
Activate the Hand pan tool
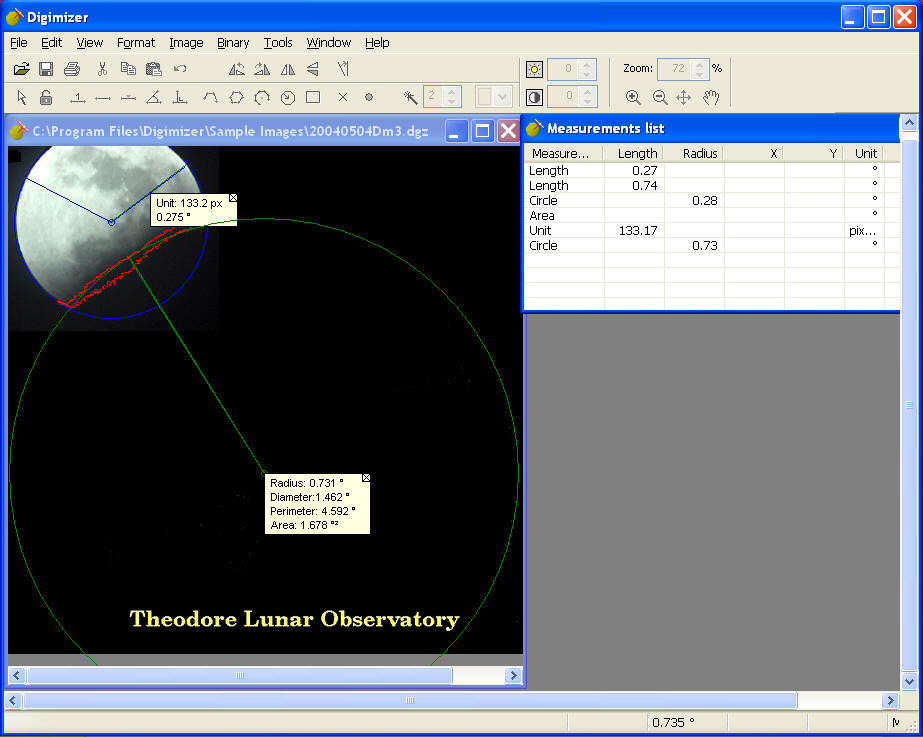click(x=711, y=97)
